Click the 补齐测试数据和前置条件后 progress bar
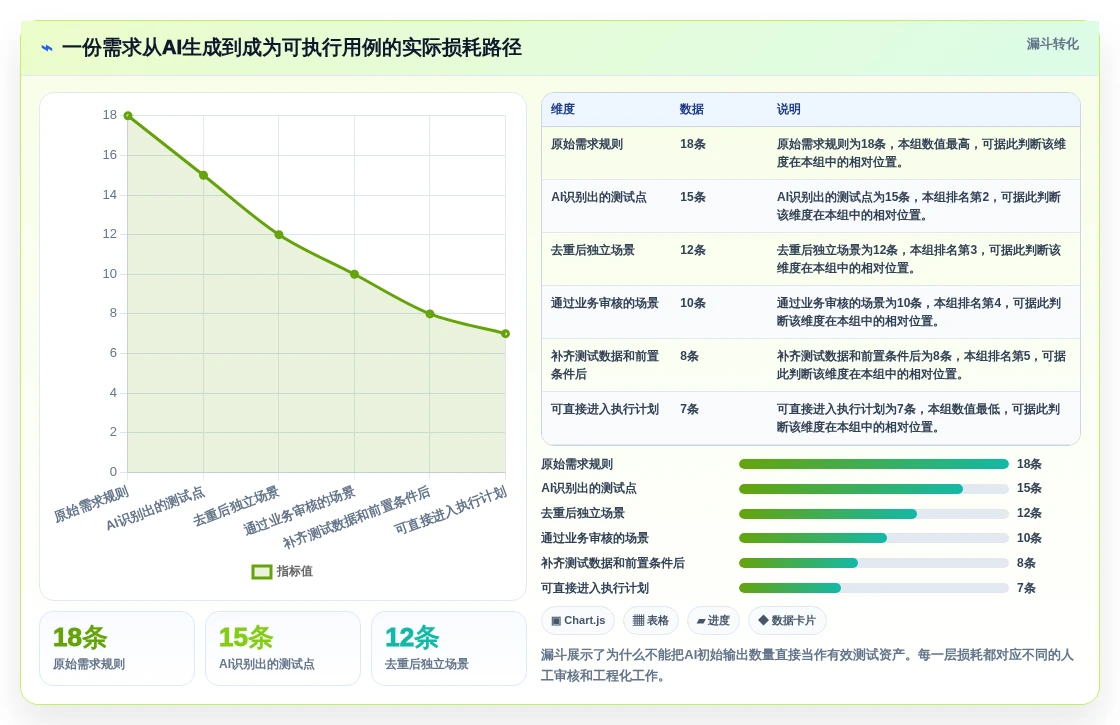Image resolution: width=1120 pixels, height=725 pixels. pos(874,564)
